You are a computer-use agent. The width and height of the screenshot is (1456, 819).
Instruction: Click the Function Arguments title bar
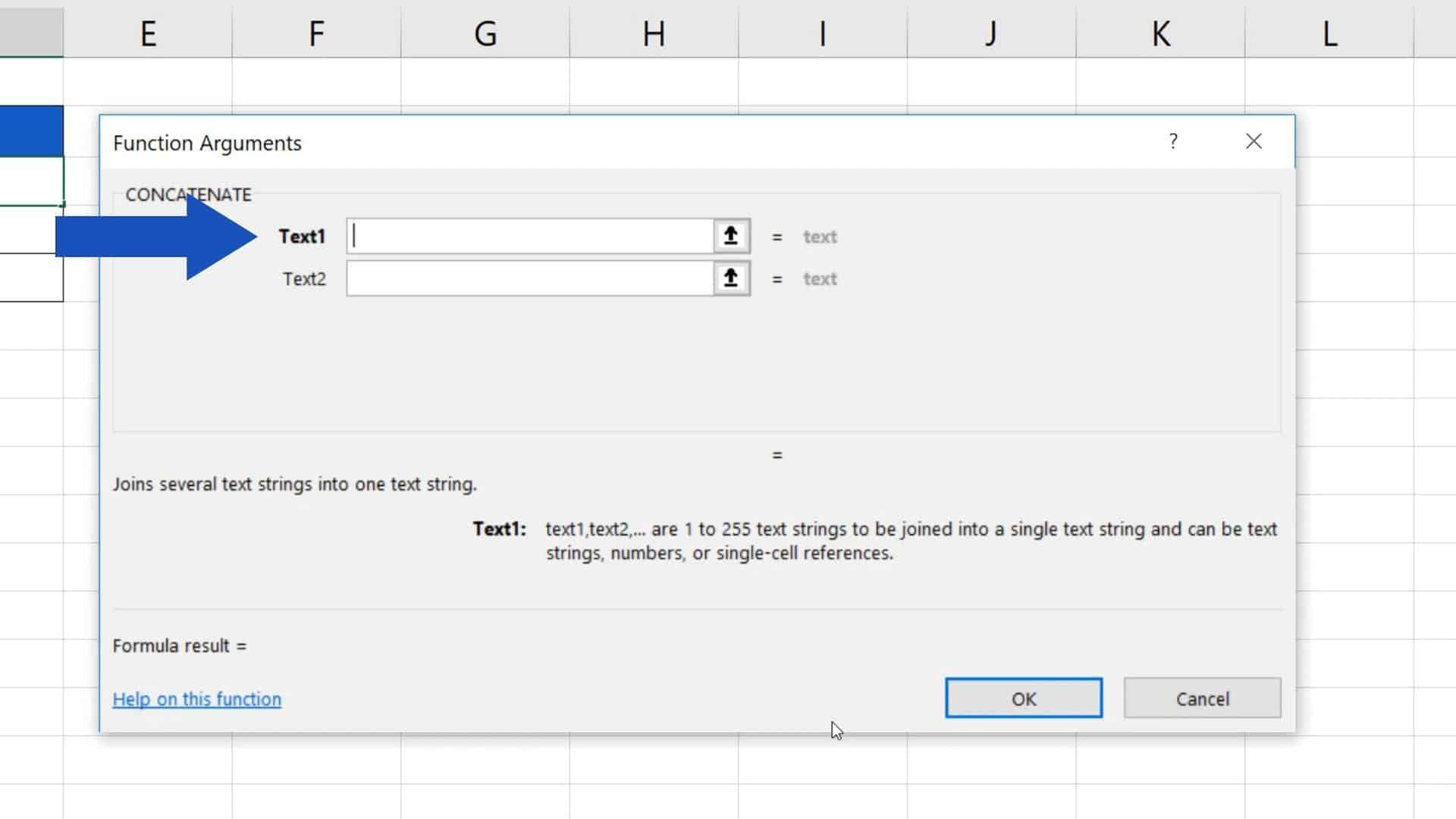(x=607, y=143)
